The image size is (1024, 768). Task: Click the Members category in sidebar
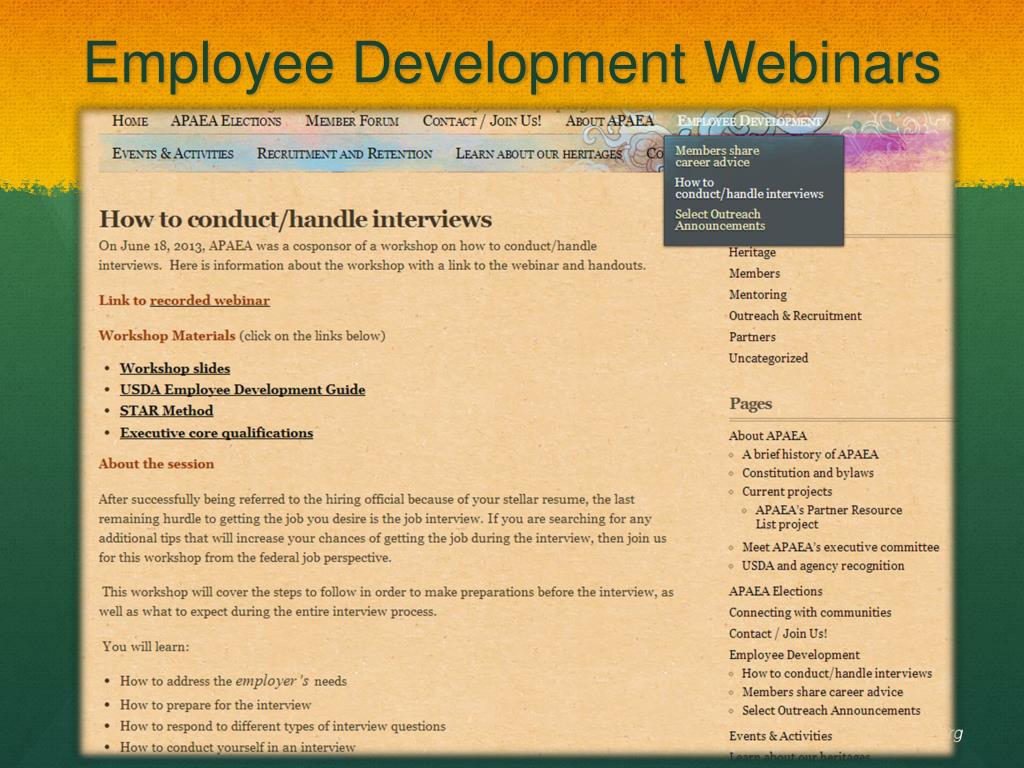pyautogui.click(x=754, y=274)
